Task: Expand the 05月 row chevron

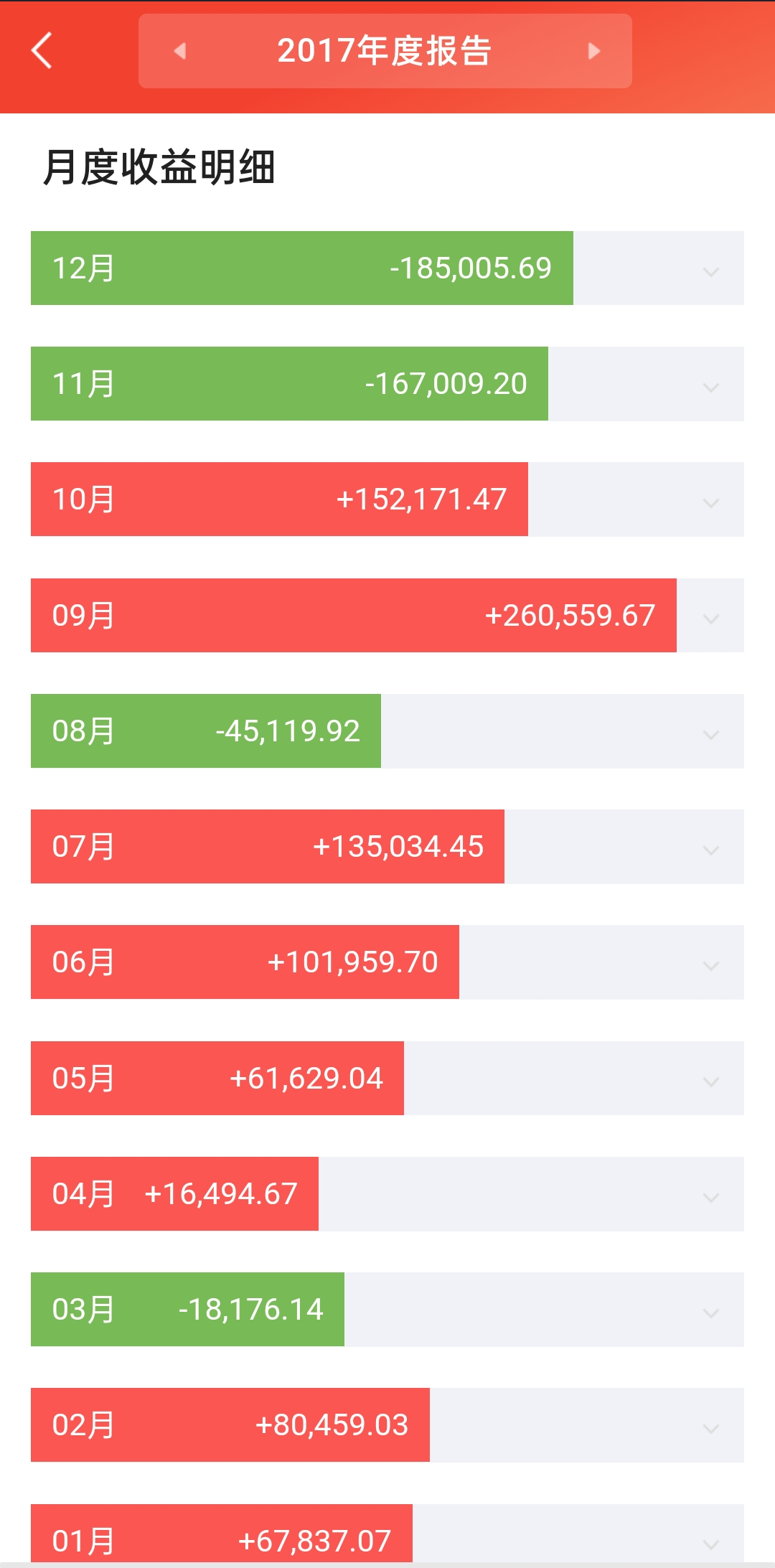Action: [x=710, y=1081]
